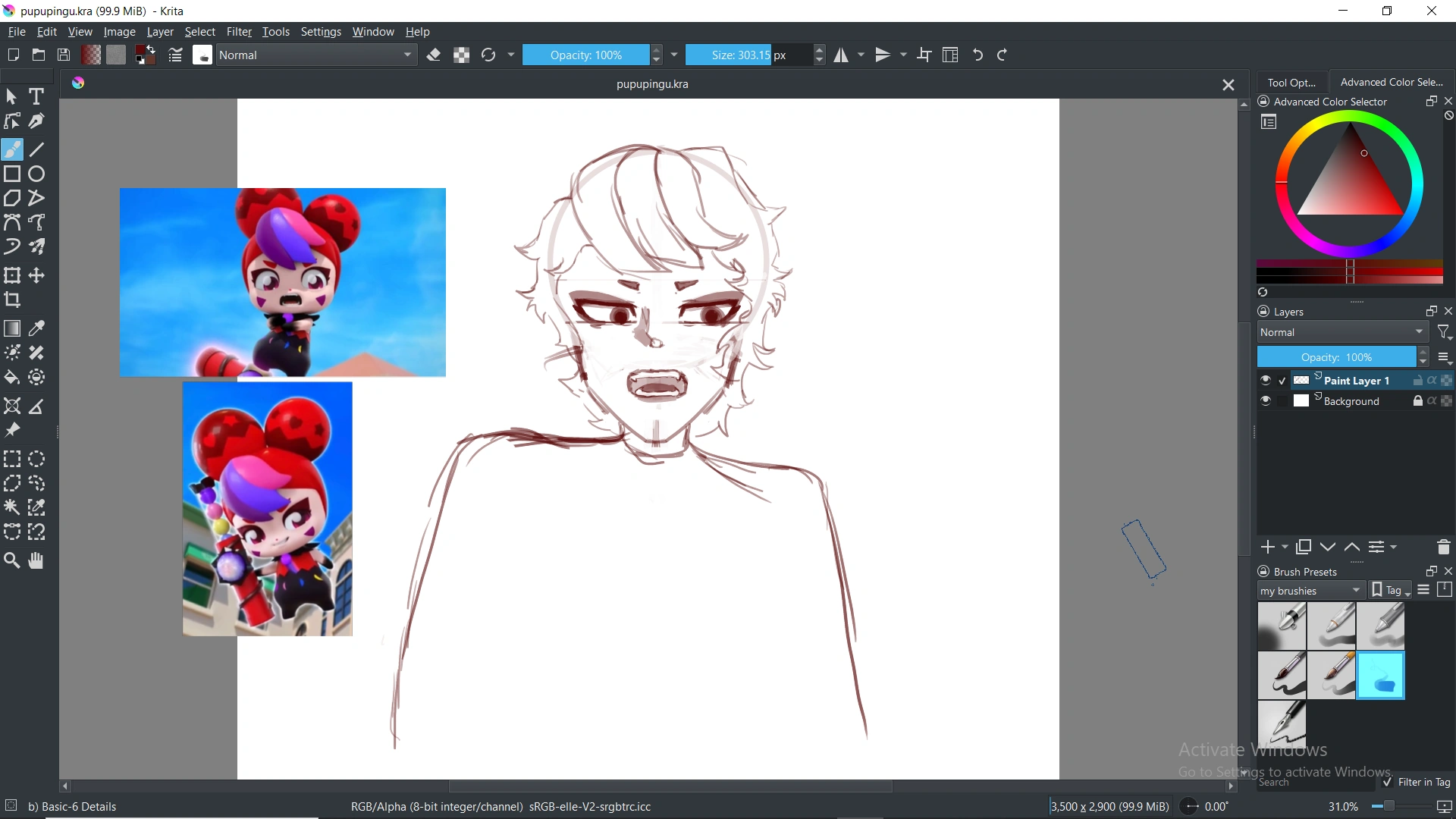Screen dimensions: 1456x819
Task: Pick the Color Sampler tool
Action: click(x=36, y=328)
